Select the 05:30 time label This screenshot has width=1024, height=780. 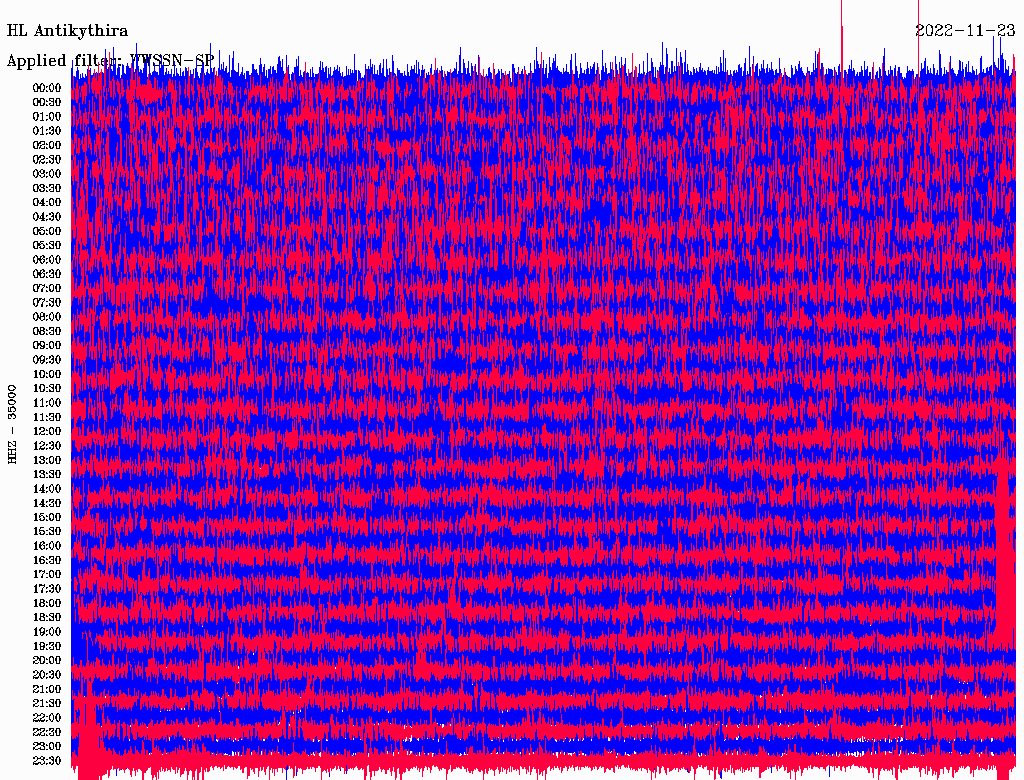[x=47, y=246]
